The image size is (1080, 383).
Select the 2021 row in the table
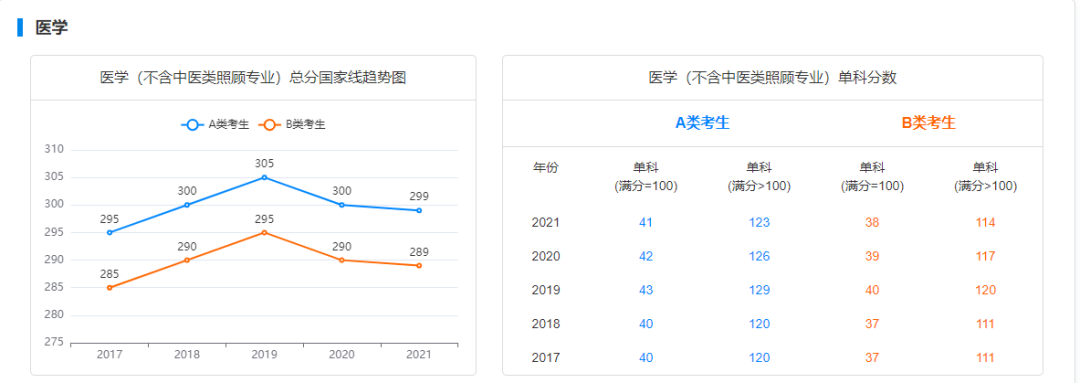(x=773, y=222)
